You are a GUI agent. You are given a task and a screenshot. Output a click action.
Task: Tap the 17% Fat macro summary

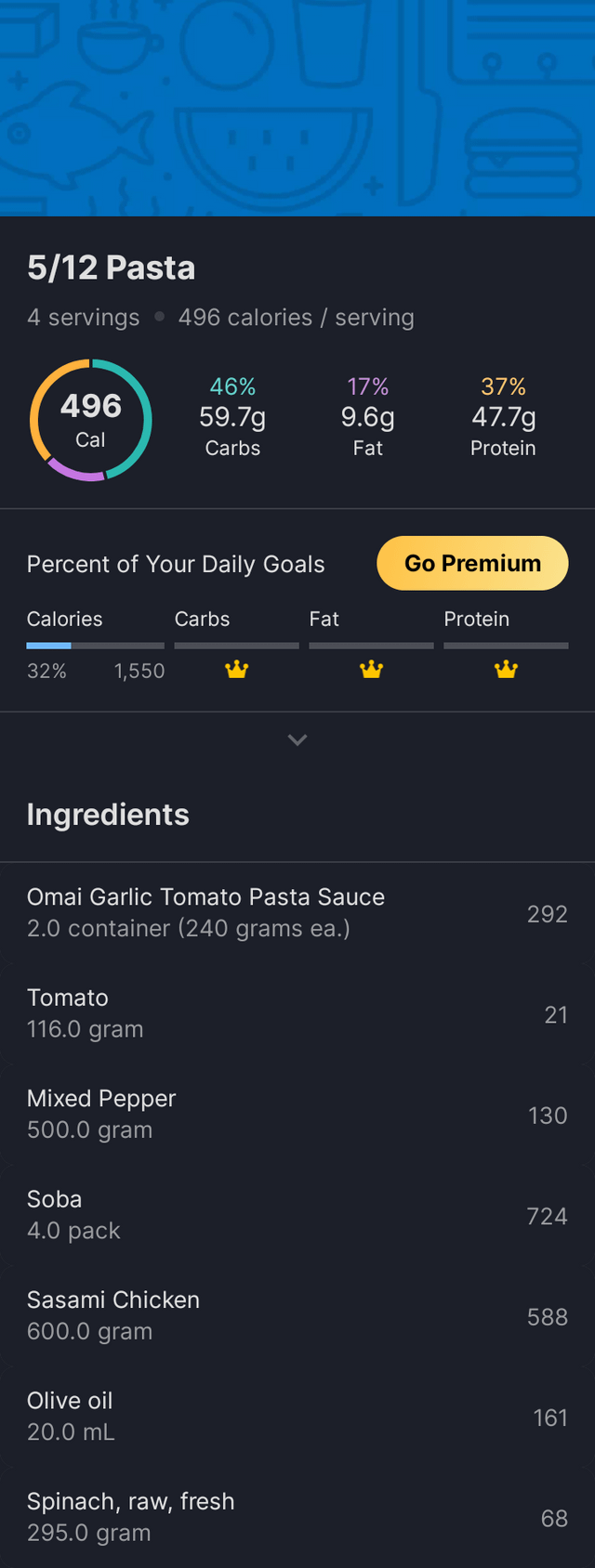(367, 417)
